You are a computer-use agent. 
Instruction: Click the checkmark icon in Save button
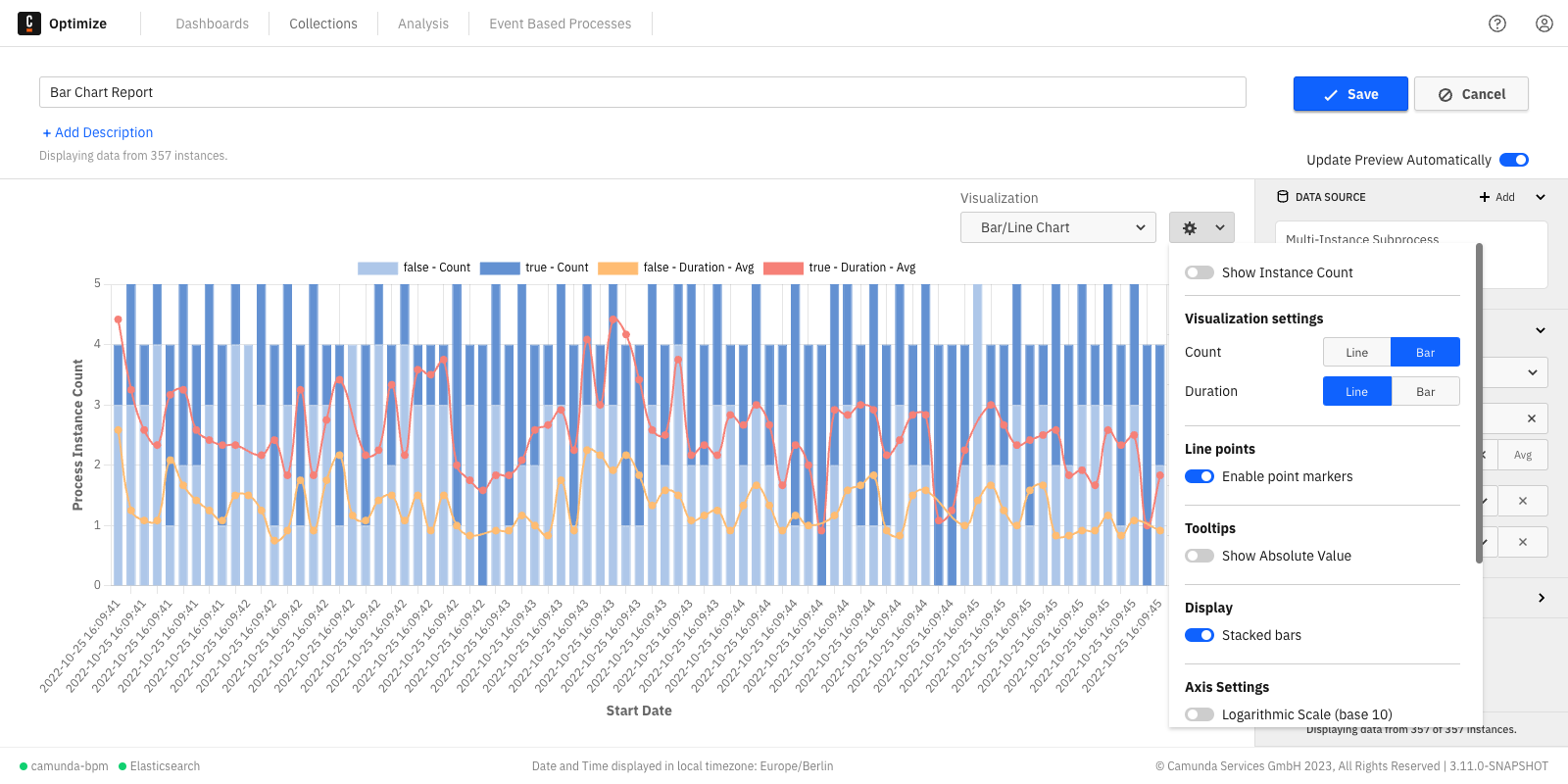click(x=1331, y=95)
